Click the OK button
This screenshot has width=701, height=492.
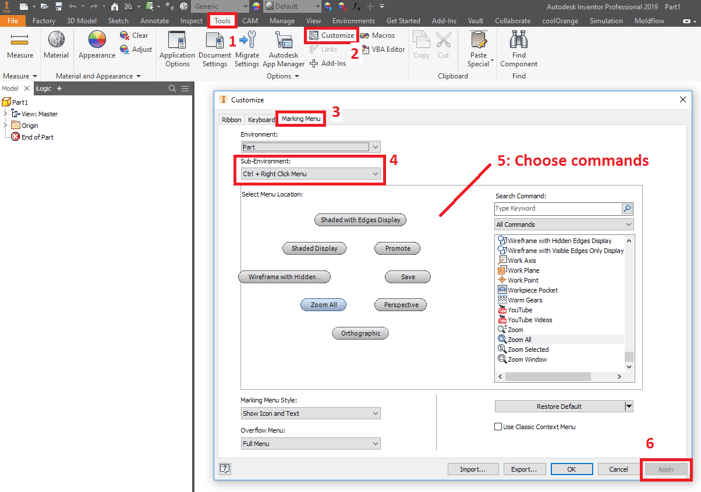coord(571,469)
